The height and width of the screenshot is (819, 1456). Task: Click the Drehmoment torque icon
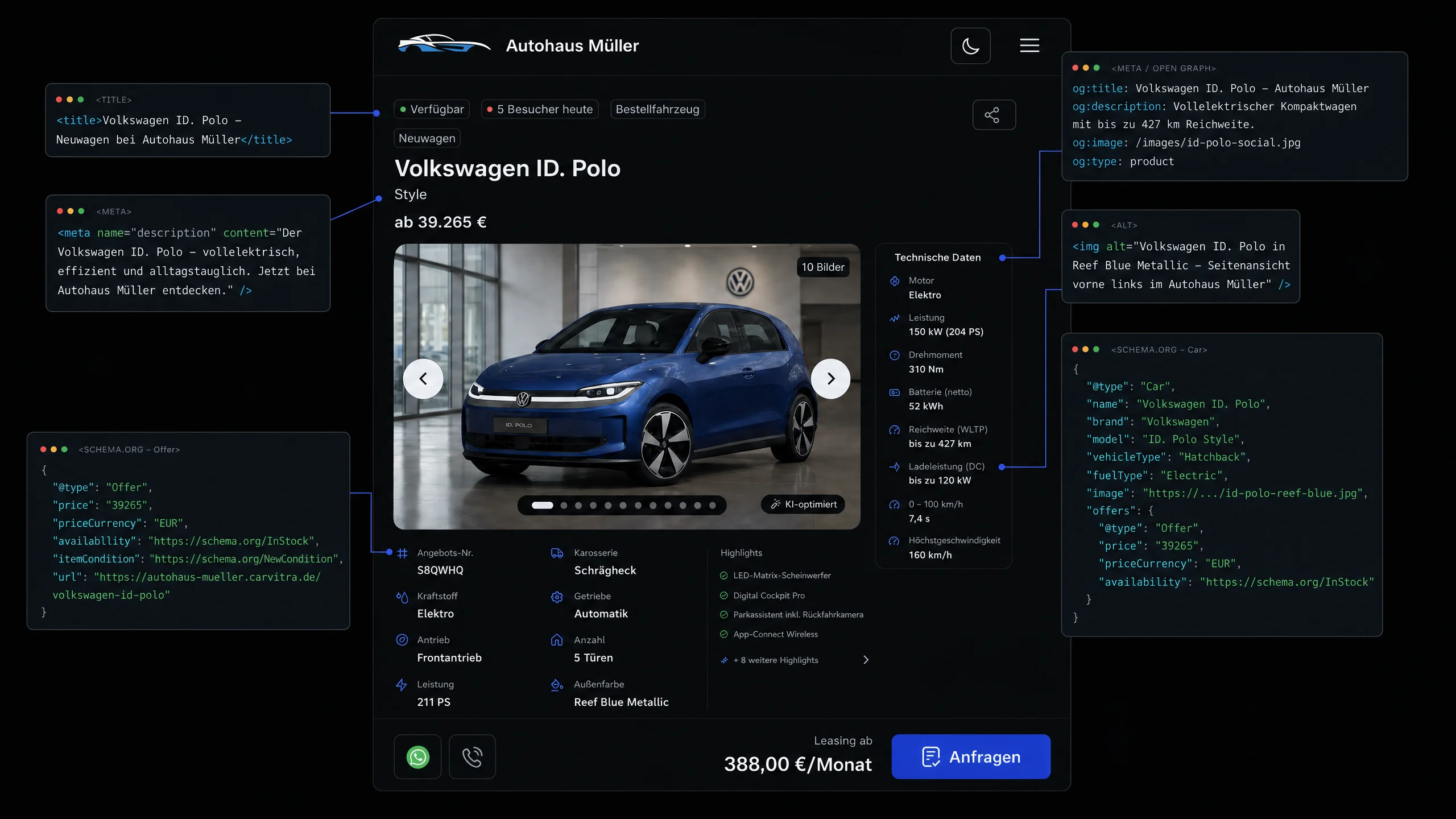(x=895, y=355)
